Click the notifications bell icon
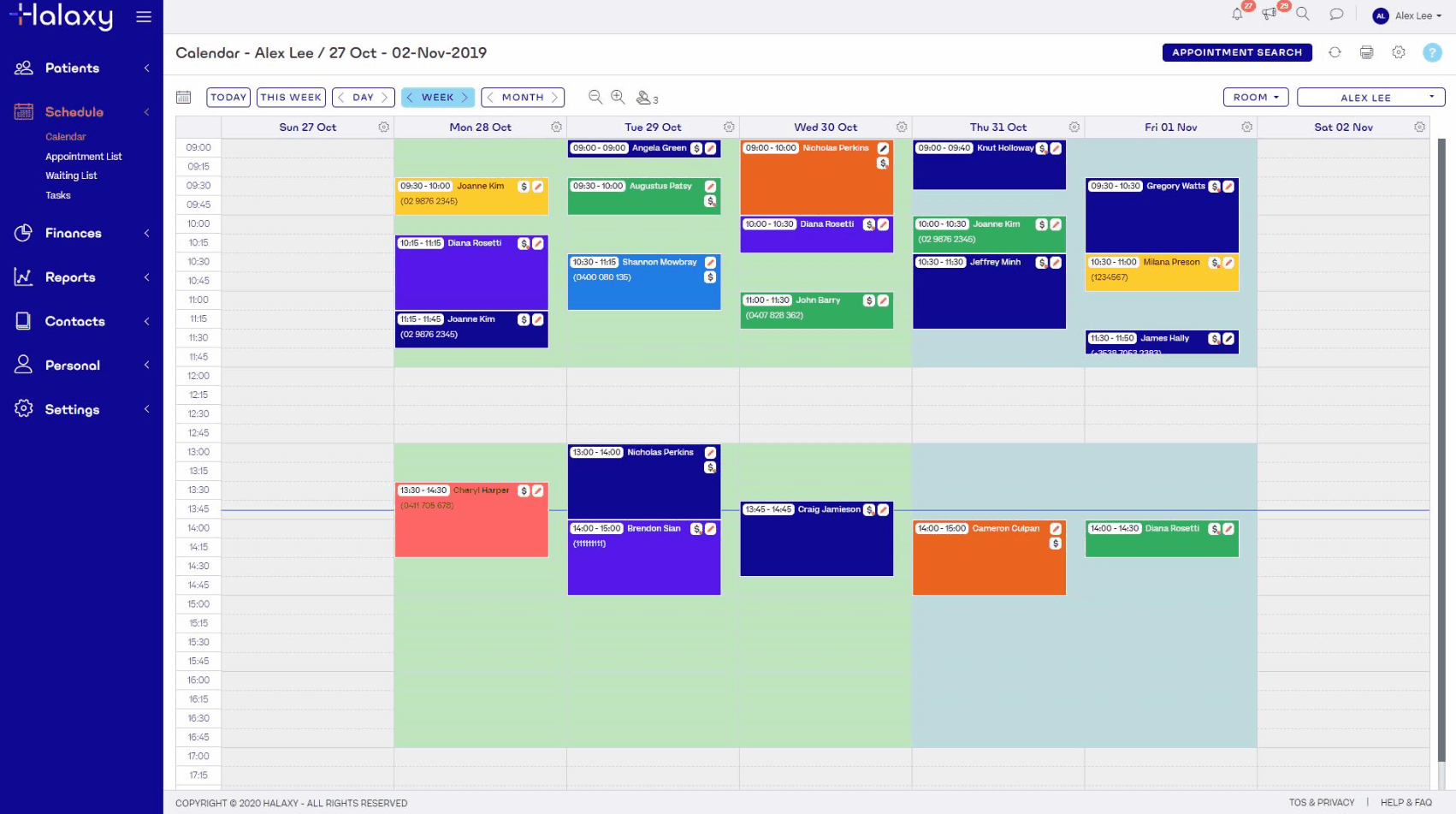 tap(1237, 15)
